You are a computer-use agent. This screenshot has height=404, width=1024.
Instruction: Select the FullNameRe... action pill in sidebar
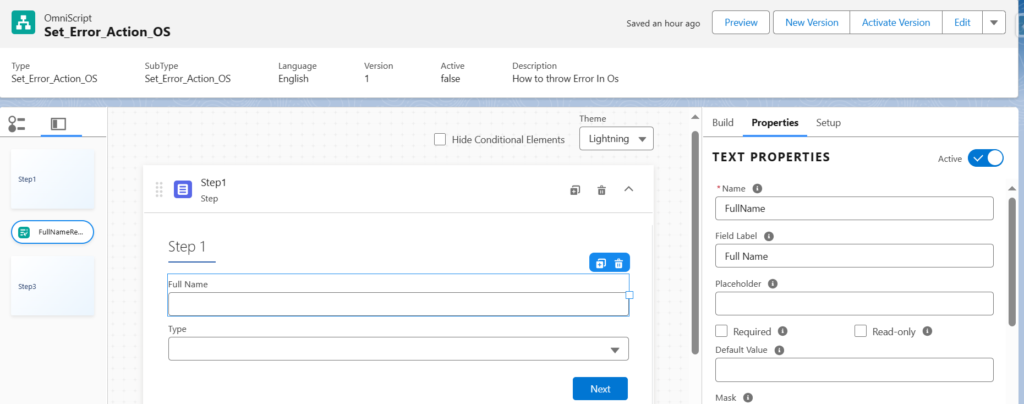pyautogui.click(x=52, y=232)
